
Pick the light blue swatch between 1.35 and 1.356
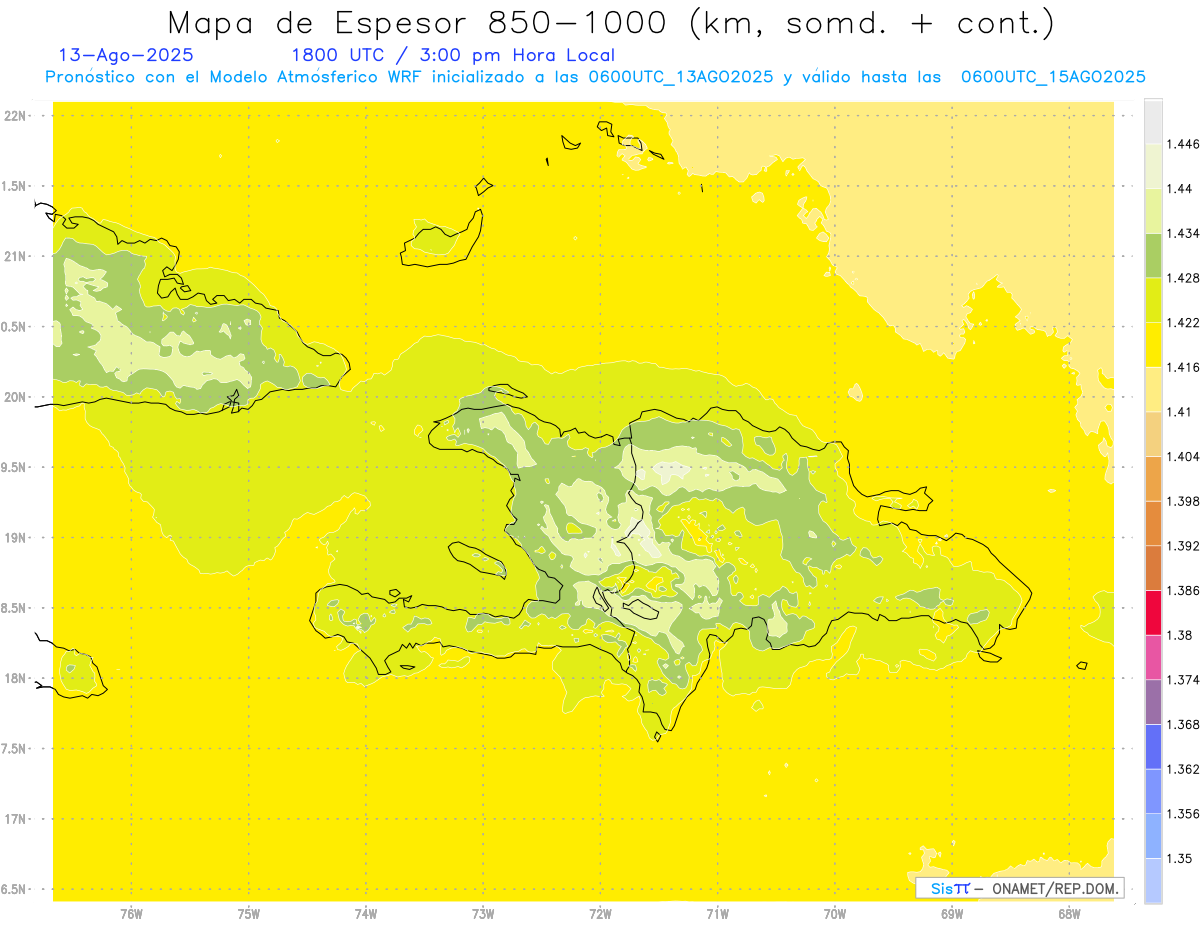[x=1153, y=836]
